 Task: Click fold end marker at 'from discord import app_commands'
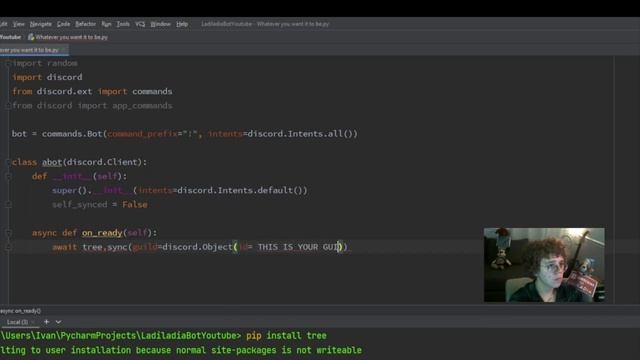(8, 106)
